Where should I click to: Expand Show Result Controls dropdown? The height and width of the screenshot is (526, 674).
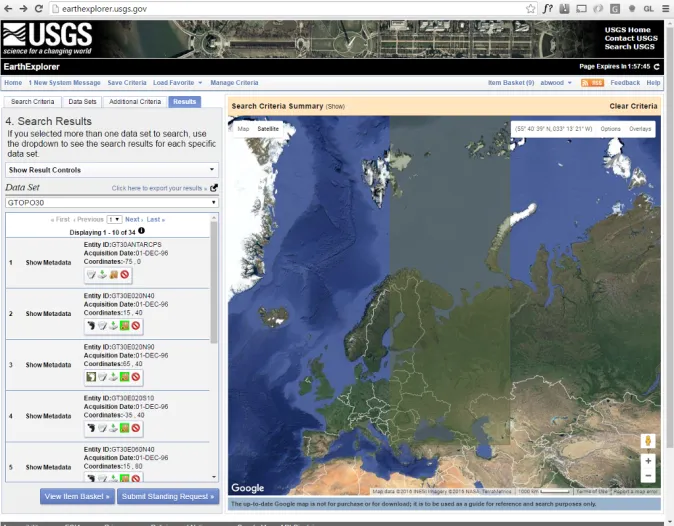(111, 170)
